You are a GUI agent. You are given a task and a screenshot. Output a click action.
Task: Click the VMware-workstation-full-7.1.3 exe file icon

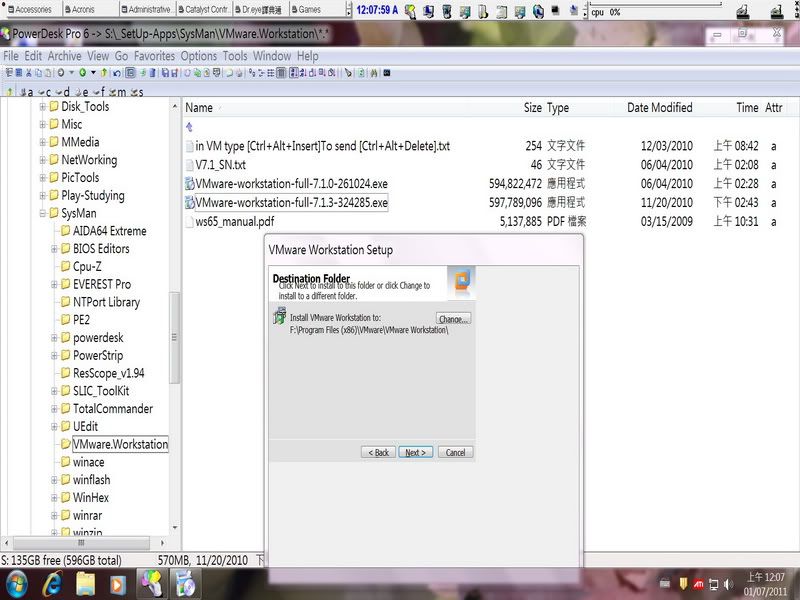[x=189, y=203]
